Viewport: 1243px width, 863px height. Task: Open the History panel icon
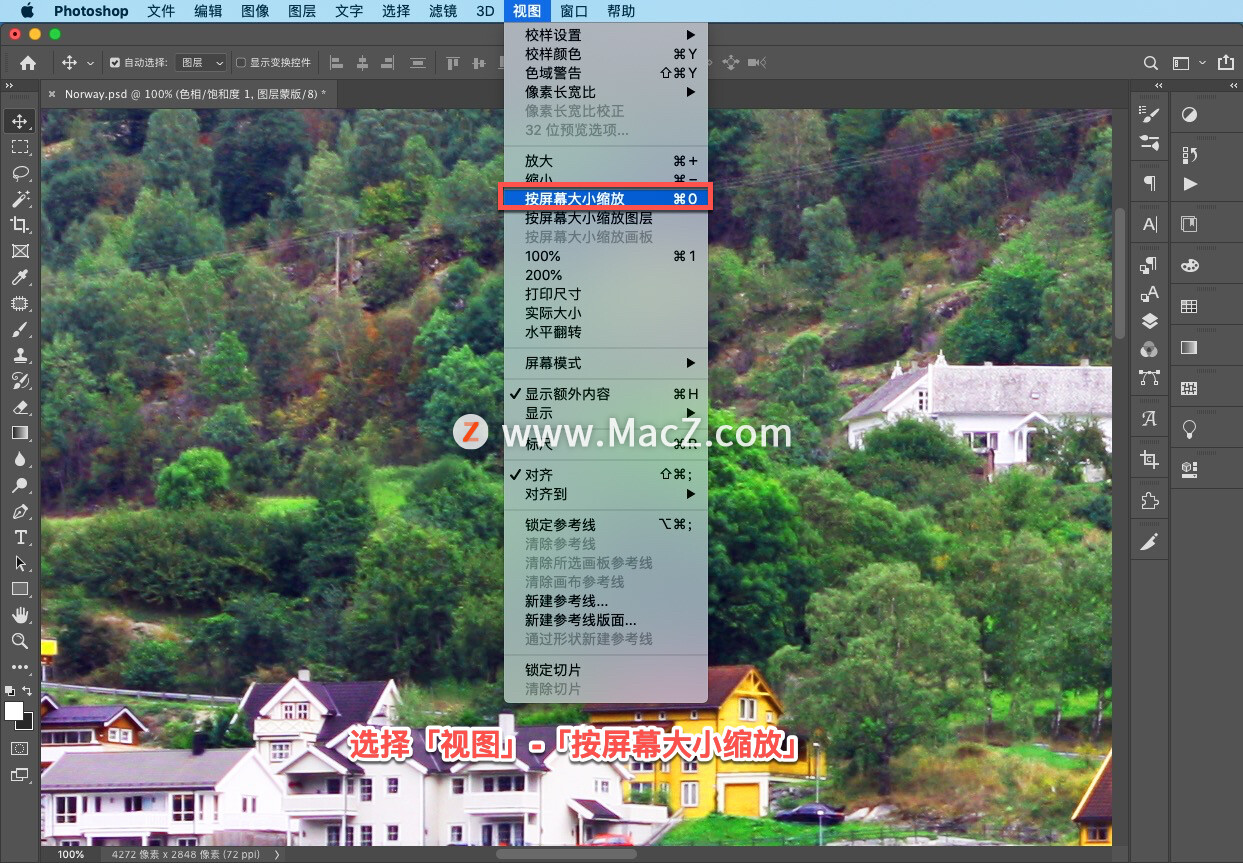pyautogui.click(x=1189, y=155)
